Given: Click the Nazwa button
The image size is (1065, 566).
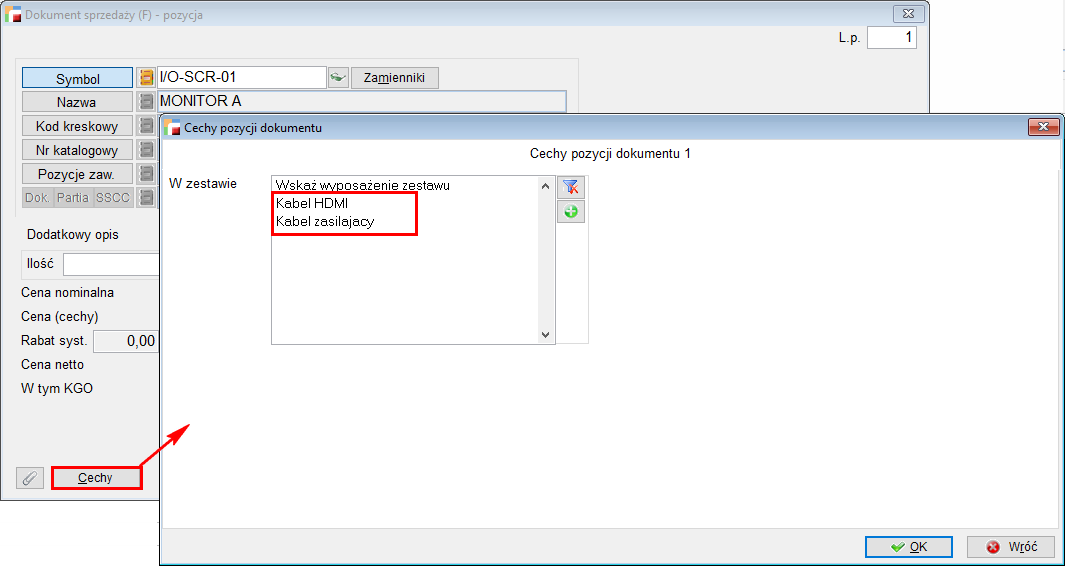Looking at the screenshot, I should (x=77, y=103).
